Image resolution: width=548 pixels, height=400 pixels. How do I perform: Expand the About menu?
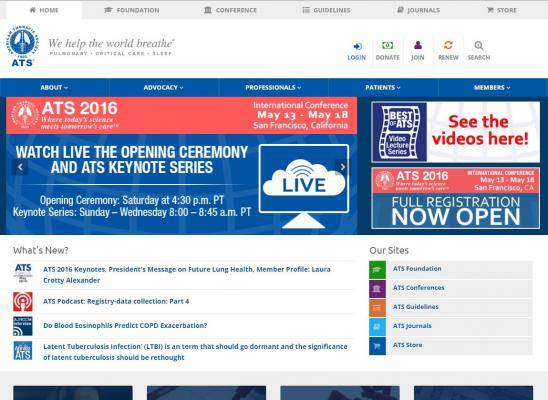point(54,88)
